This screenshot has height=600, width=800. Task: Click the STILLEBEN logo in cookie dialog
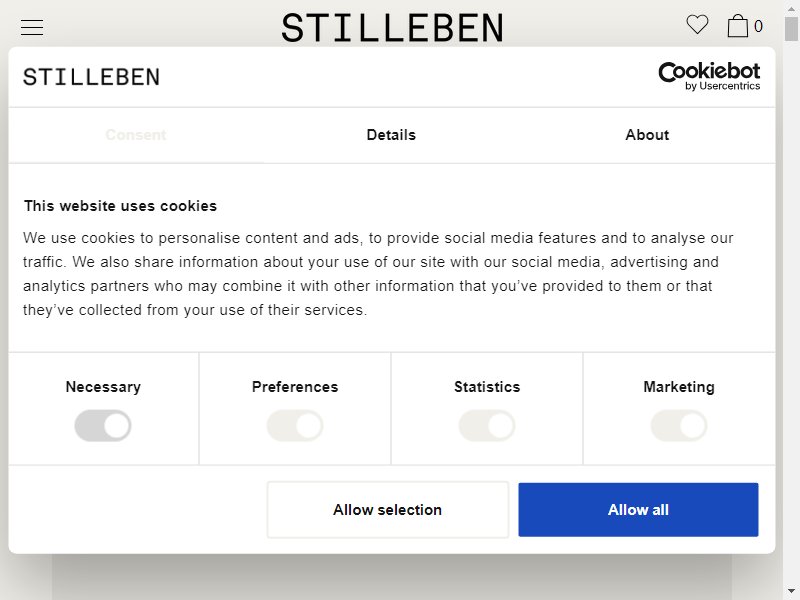(91, 77)
